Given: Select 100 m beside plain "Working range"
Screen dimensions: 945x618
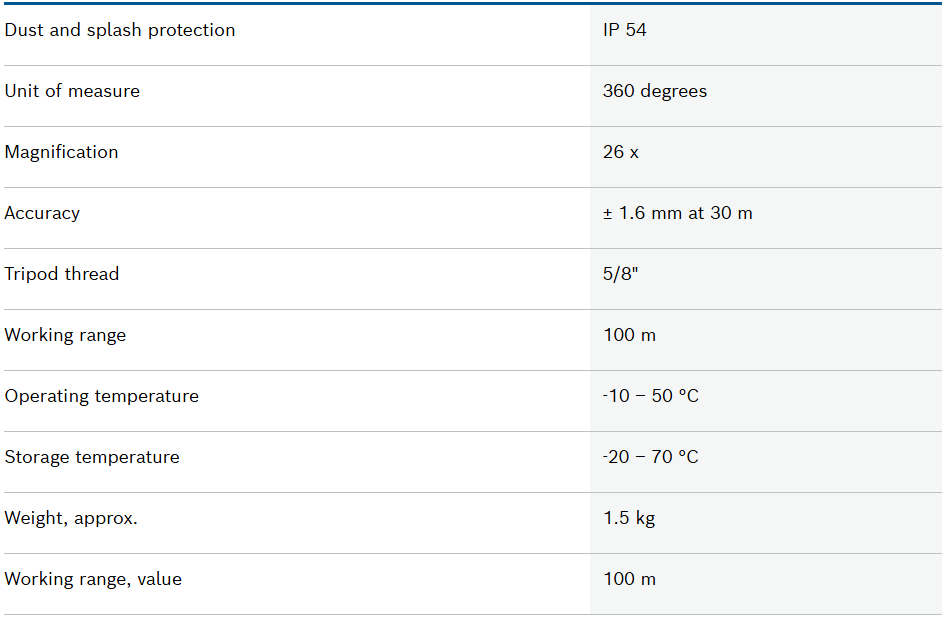Looking at the screenshot, I should point(630,335).
